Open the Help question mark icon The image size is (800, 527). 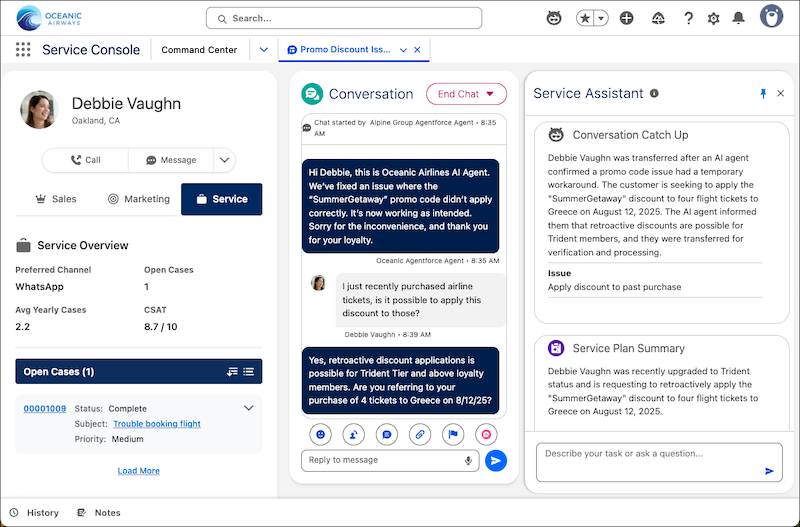(x=688, y=18)
